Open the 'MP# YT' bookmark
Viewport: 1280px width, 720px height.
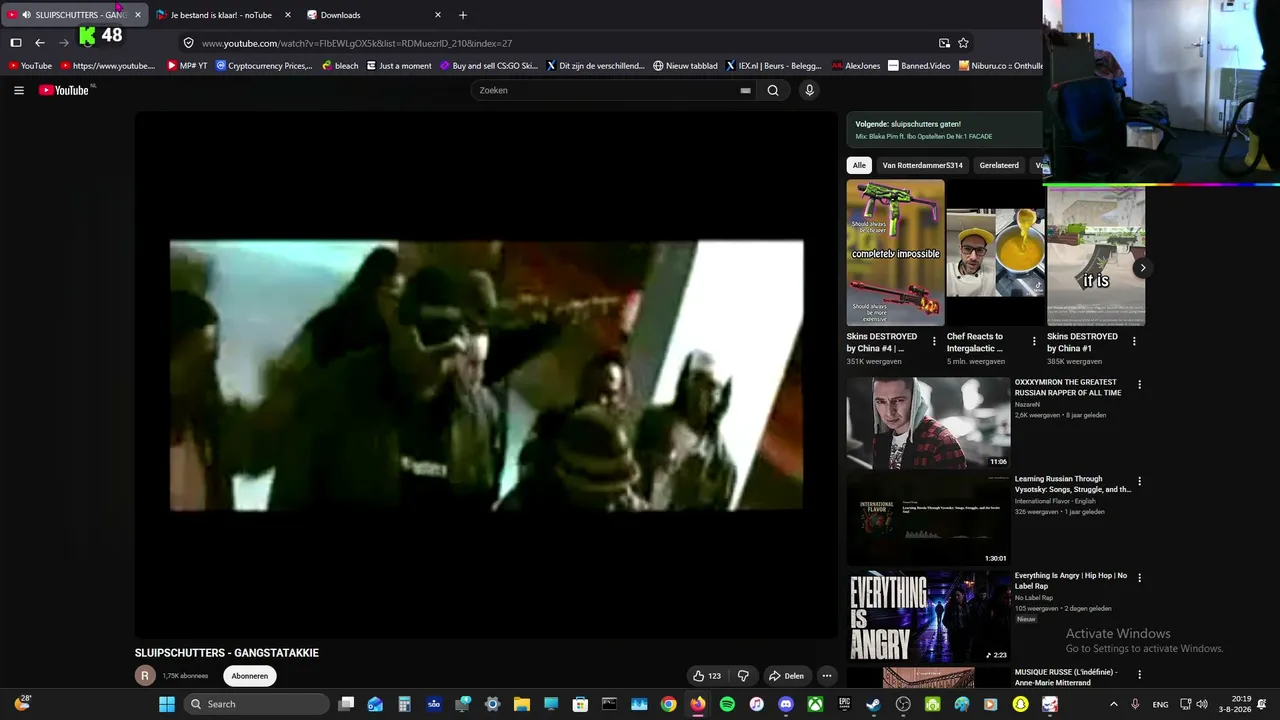point(187,66)
